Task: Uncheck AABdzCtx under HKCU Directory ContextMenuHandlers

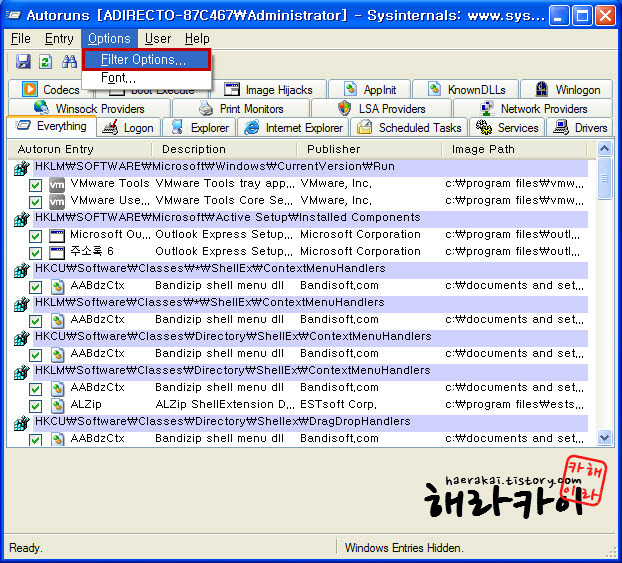Action: click(35, 355)
